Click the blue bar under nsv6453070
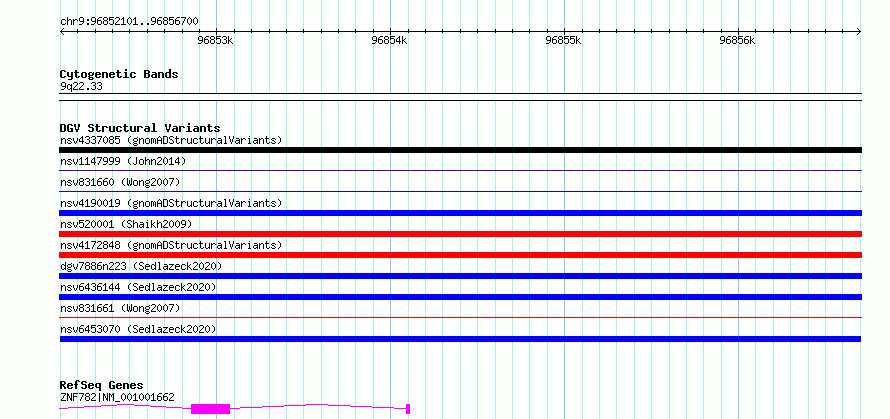This screenshot has height=419, width=890. tap(460, 339)
